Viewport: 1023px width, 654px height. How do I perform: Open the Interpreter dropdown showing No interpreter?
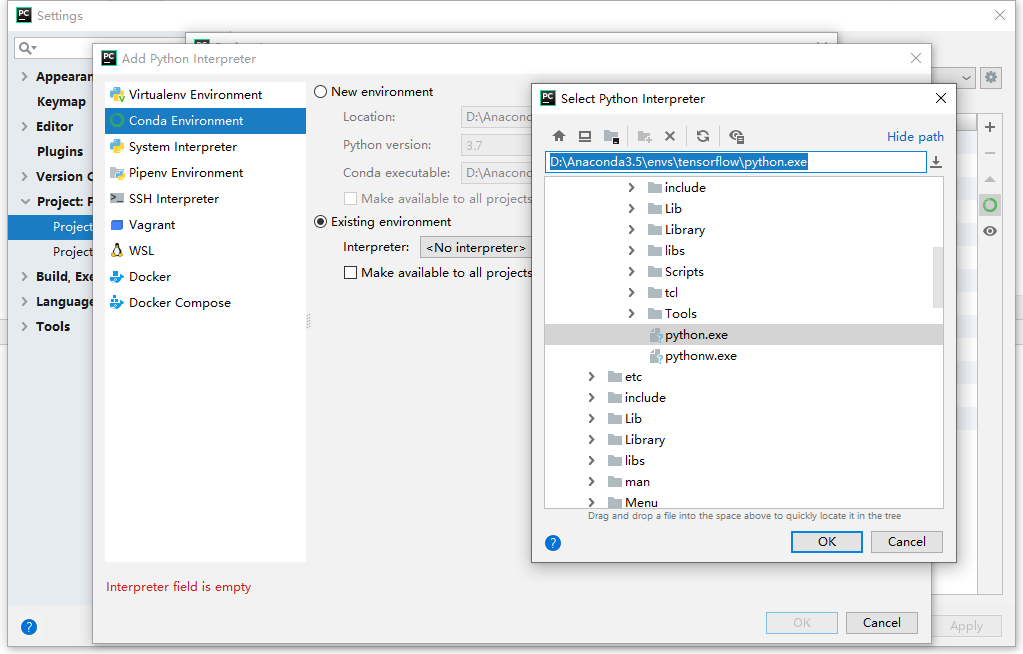pyautogui.click(x=476, y=247)
